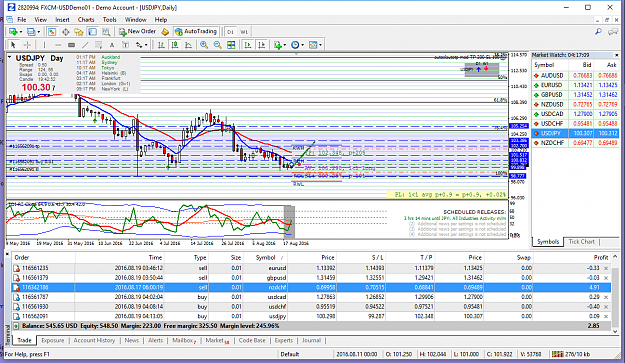Toggle the Terminal panel button
The width and height of the screenshot is (625, 363).
click(92, 32)
